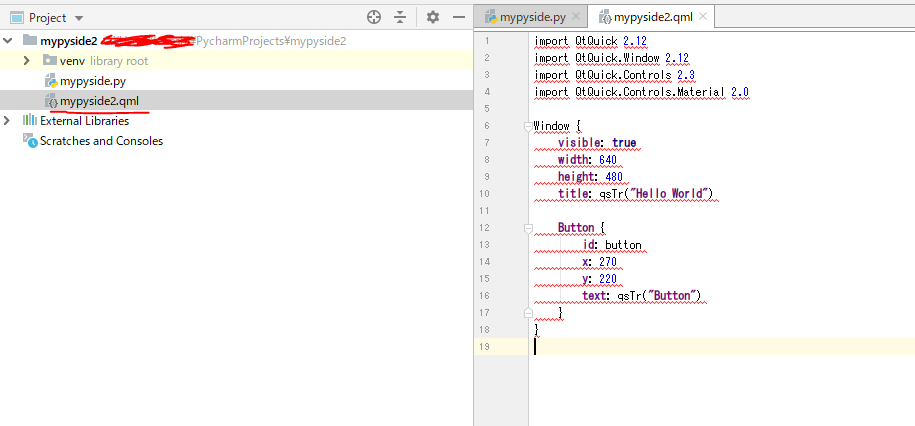Viewport: 915px width, 426px height.
Task: Collapse all nodes with the collapse icon
Action: 400,18
